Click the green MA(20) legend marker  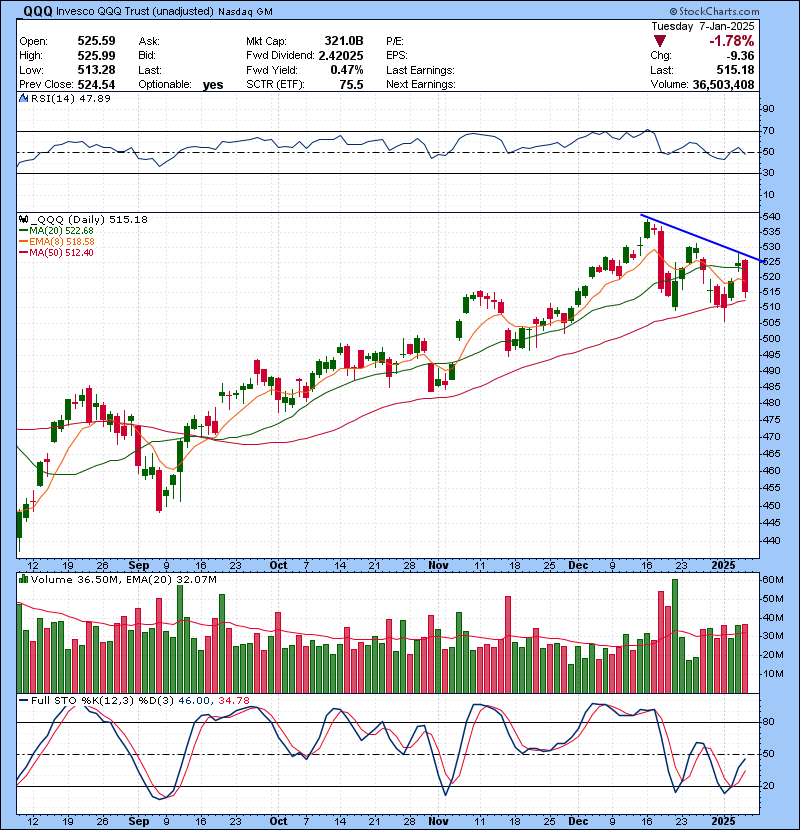point(24,231)
